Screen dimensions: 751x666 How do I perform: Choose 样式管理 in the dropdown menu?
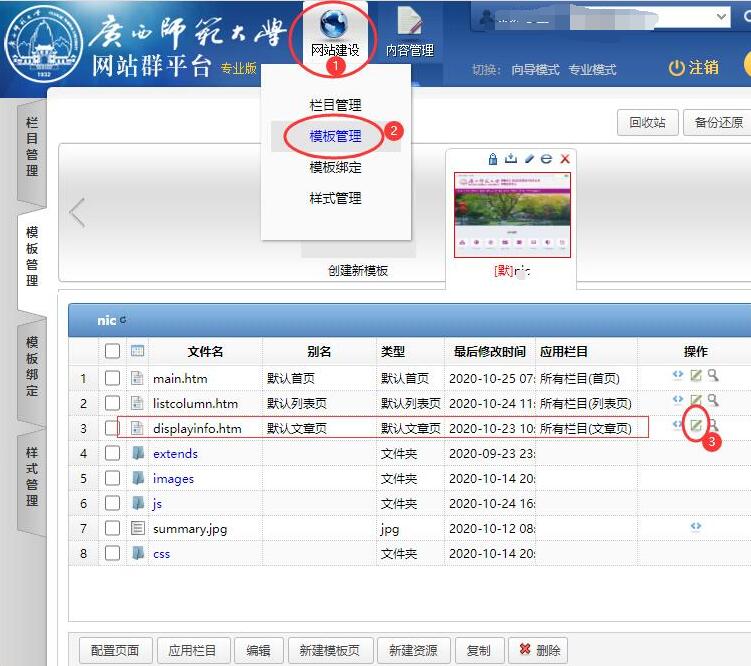point(335,198)
